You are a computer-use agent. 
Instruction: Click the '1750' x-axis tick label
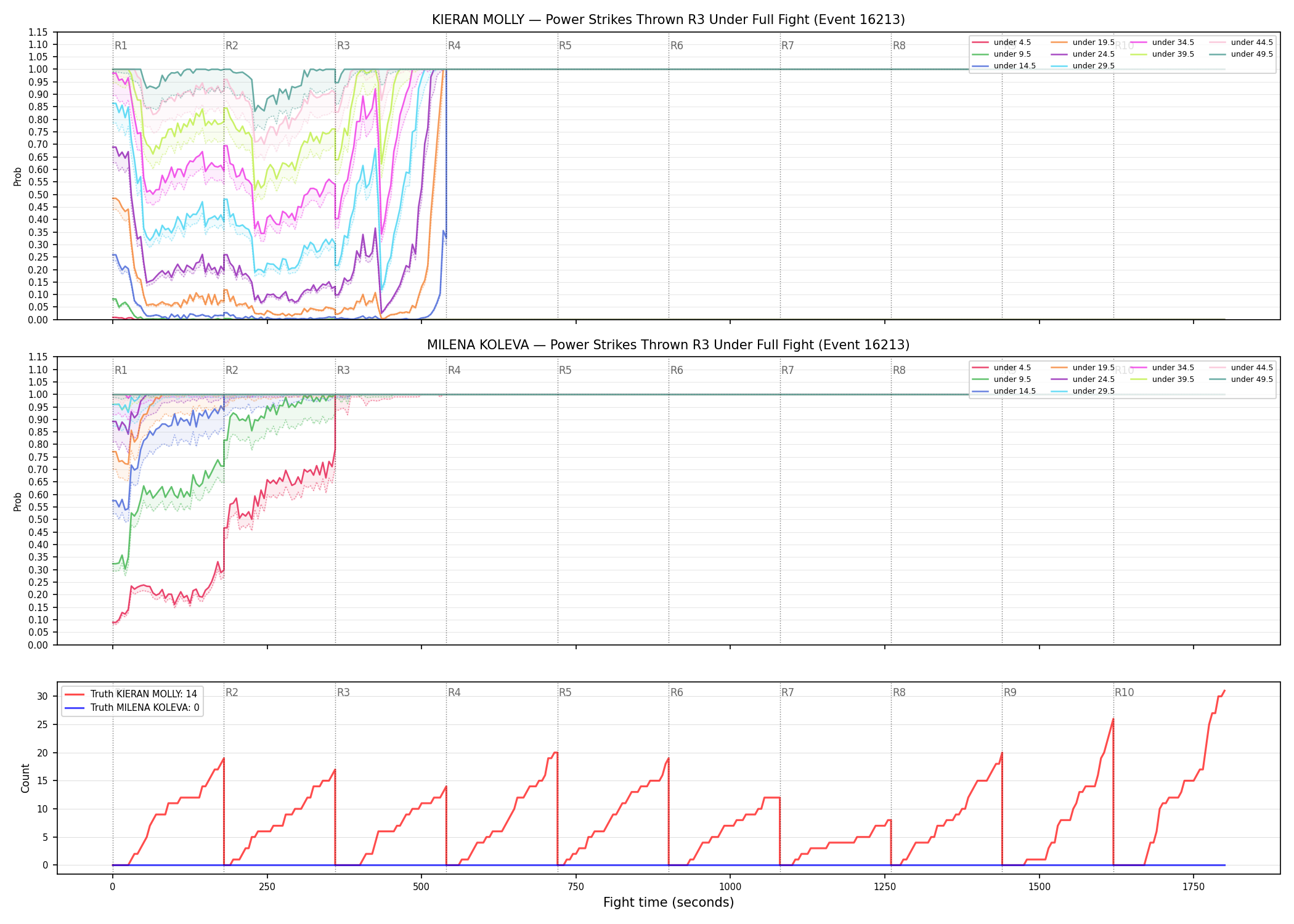1194,887
